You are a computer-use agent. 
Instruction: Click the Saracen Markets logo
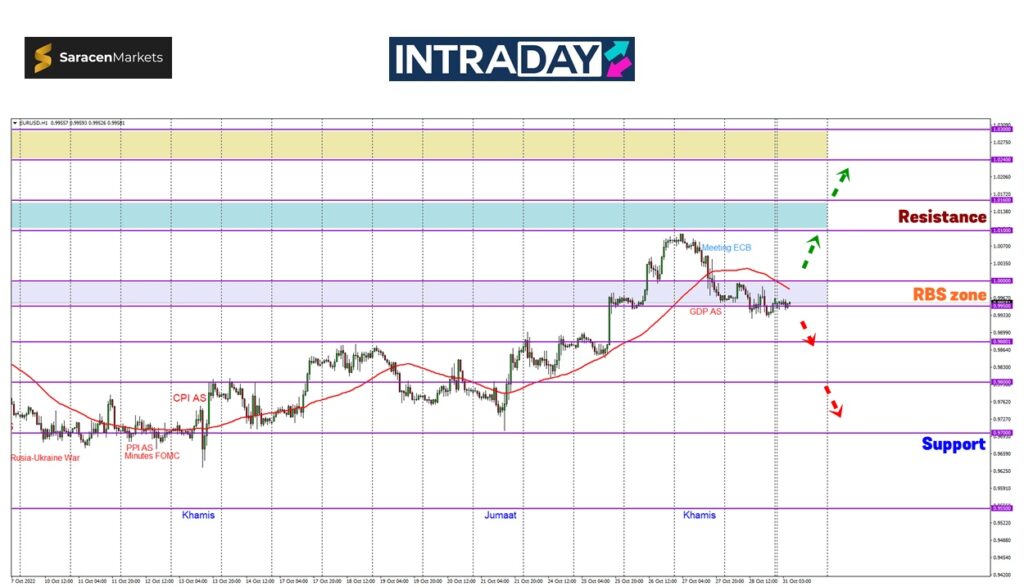point(98,58)
